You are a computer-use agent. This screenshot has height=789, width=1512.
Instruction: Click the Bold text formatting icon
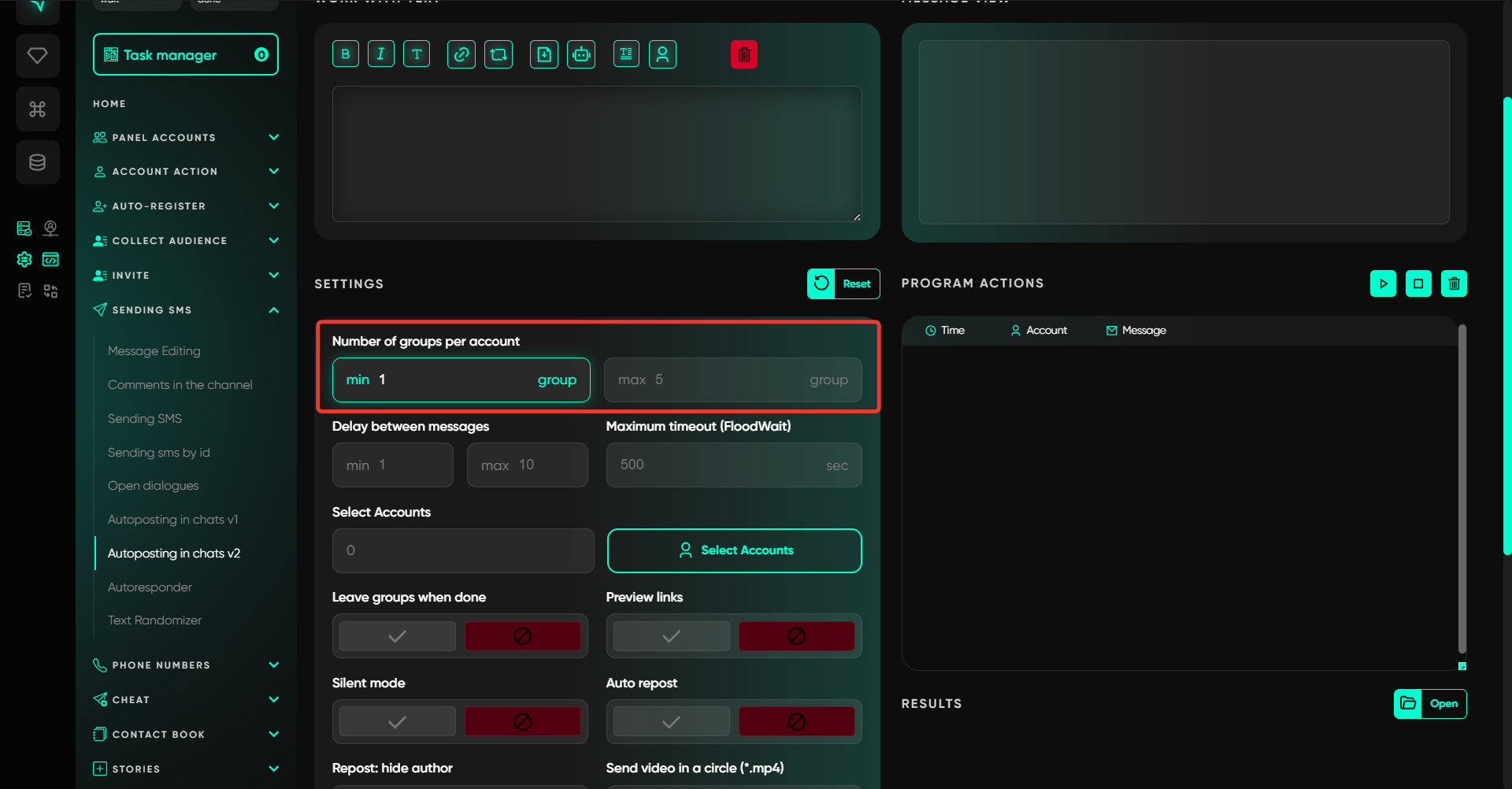pos(345,54)
